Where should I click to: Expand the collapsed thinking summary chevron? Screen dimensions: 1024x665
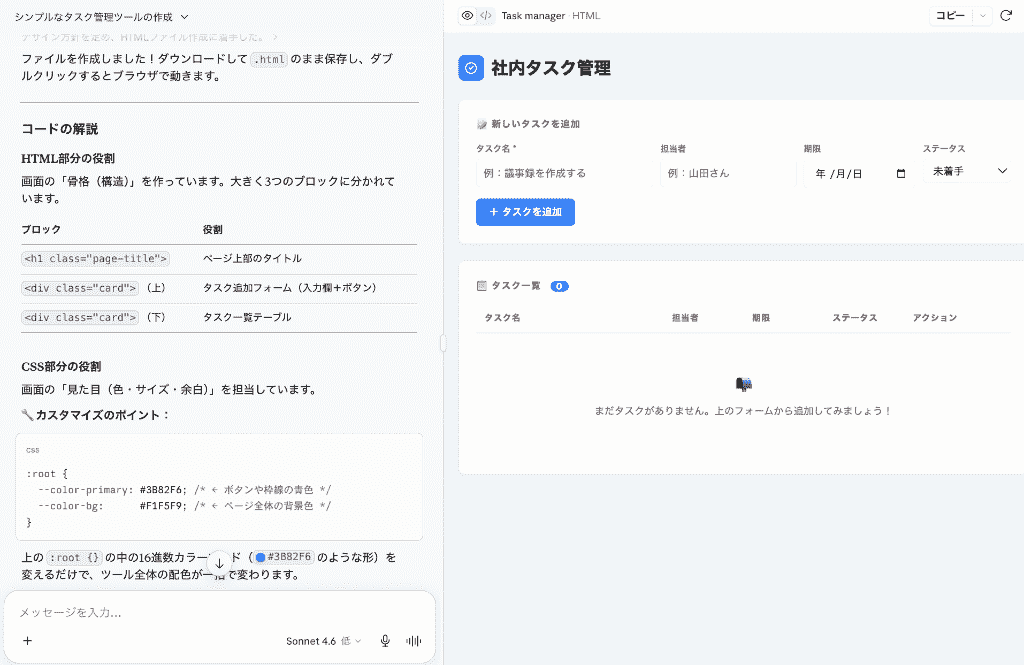pos(276,38)
